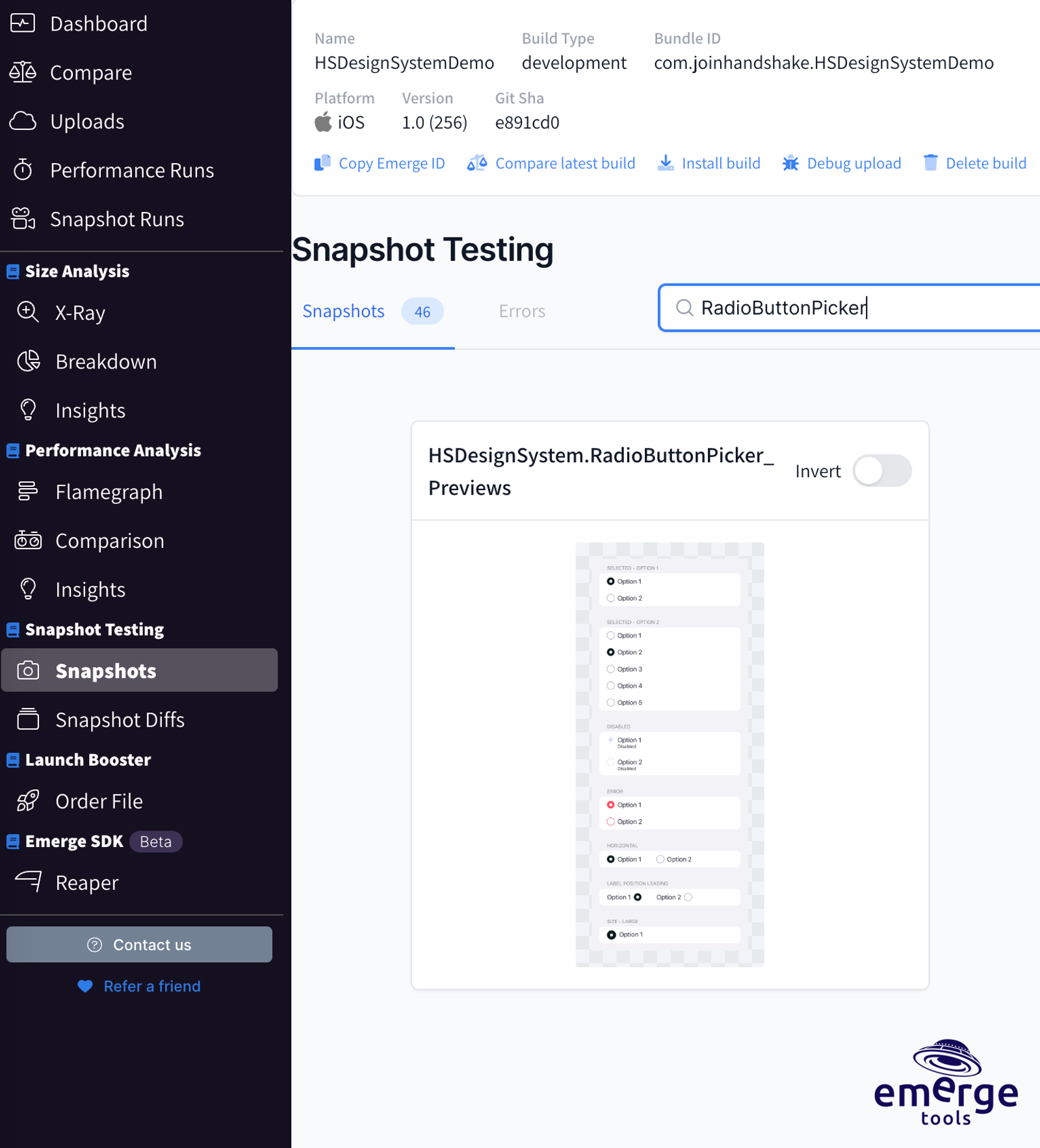Open the Snapshots tab showing 46 items
Screen dimensions: 1040x1148
point(344,311)
